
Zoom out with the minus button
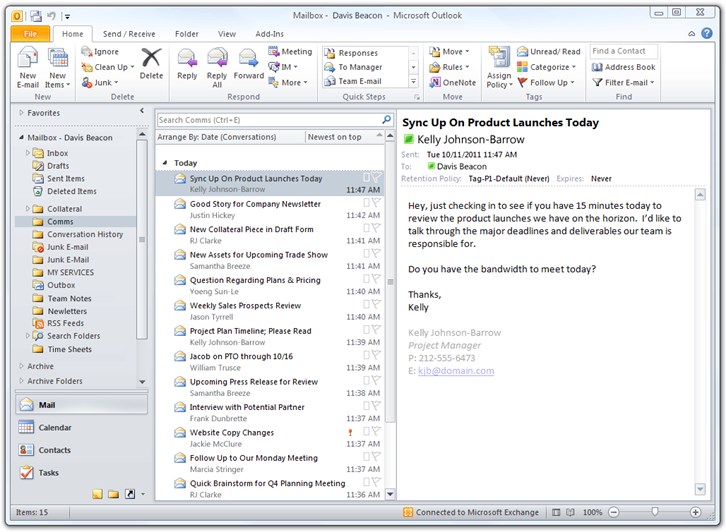613,512
